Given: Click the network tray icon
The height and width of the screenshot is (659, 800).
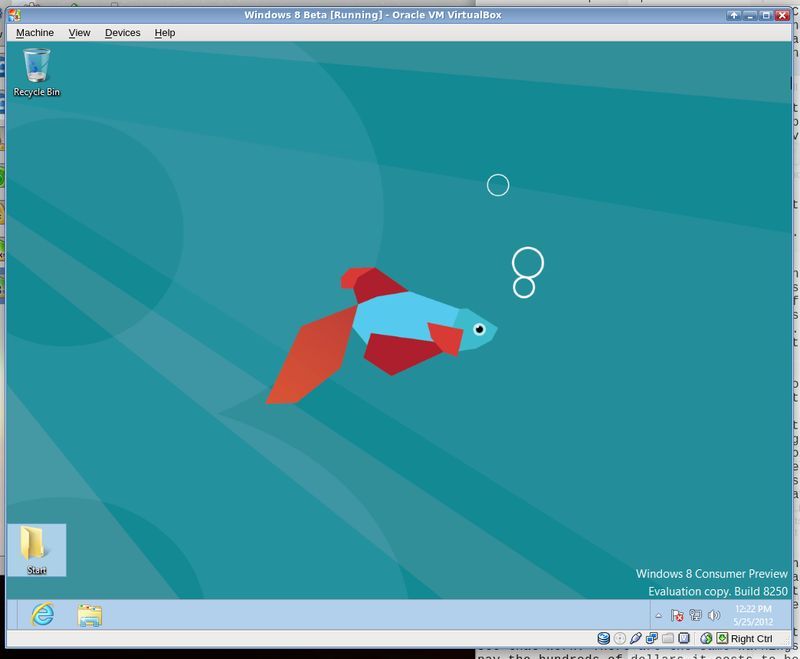Looking at the screenshot, I should [x=695, y=615].
